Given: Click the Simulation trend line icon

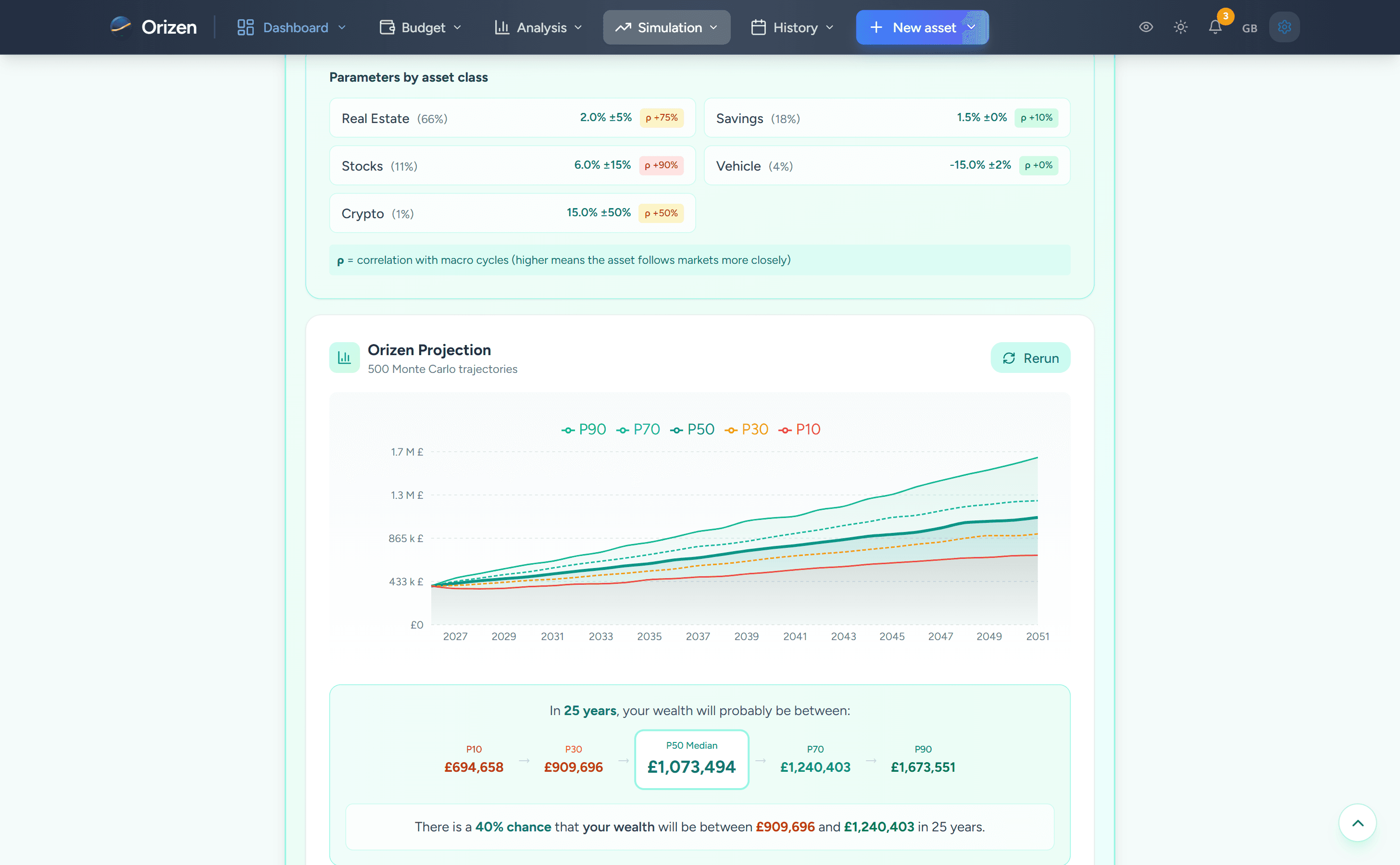Looking at the screenshot, I should point(623,27).
